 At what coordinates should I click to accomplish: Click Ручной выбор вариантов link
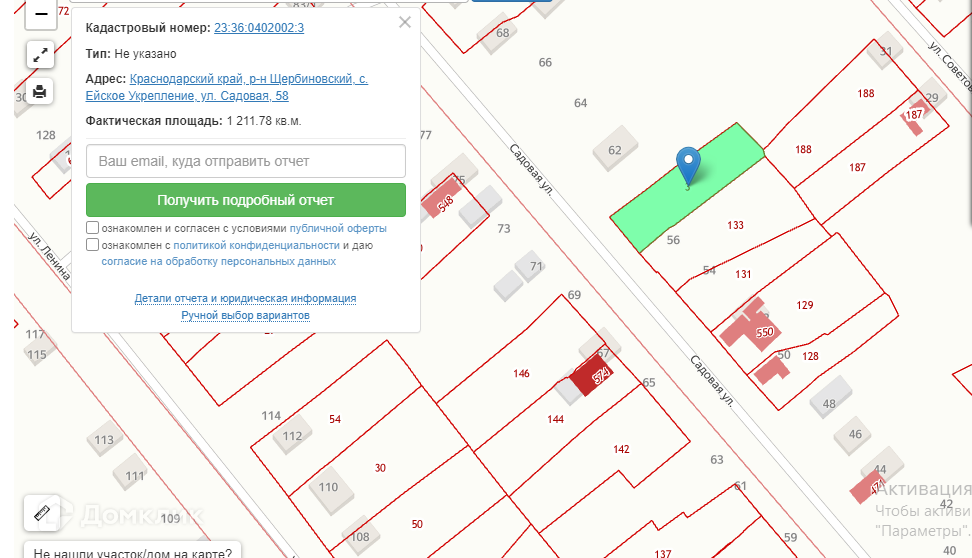[x=245, y=315]
